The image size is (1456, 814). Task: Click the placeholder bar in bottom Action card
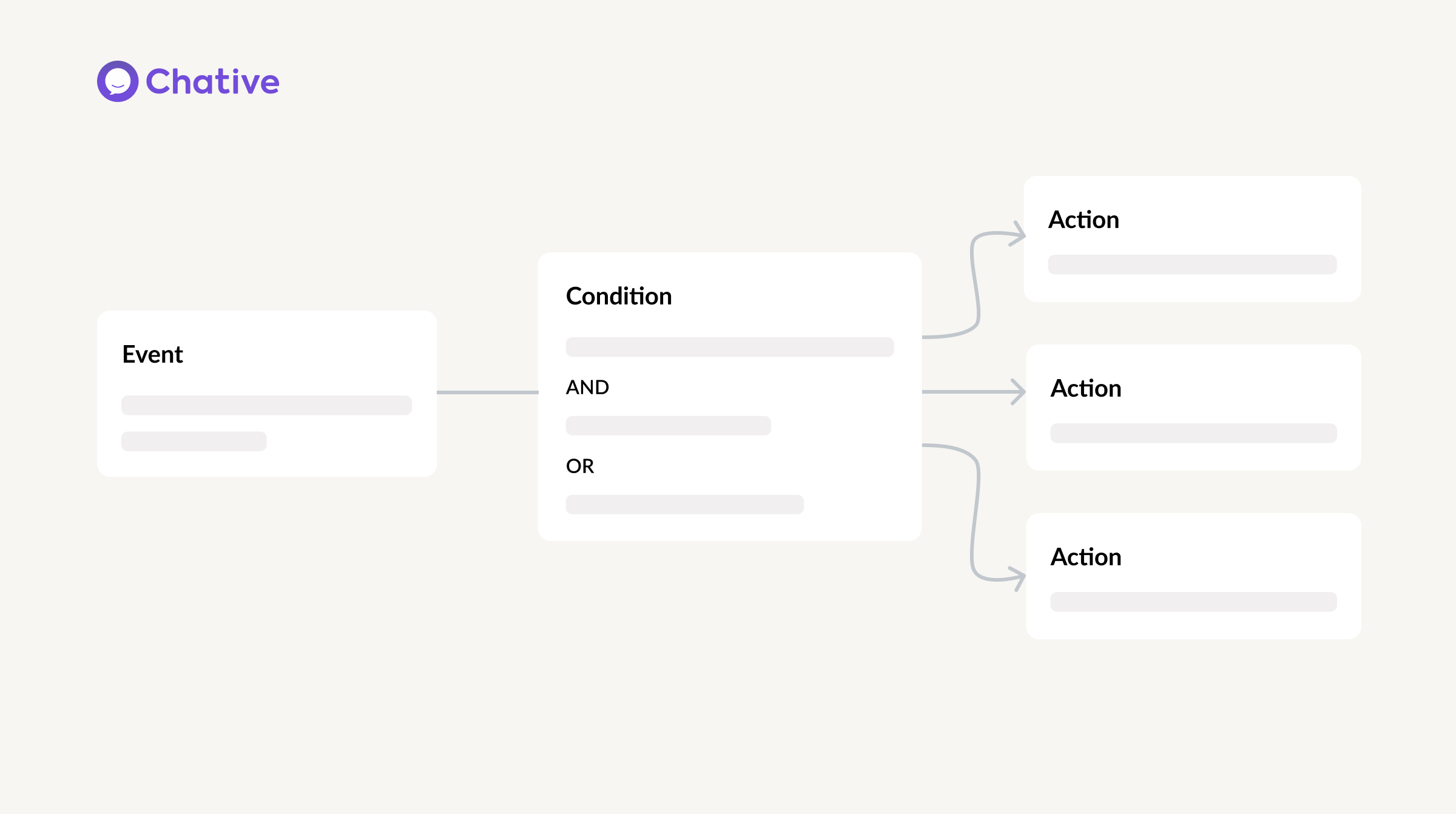[1193, 602]
